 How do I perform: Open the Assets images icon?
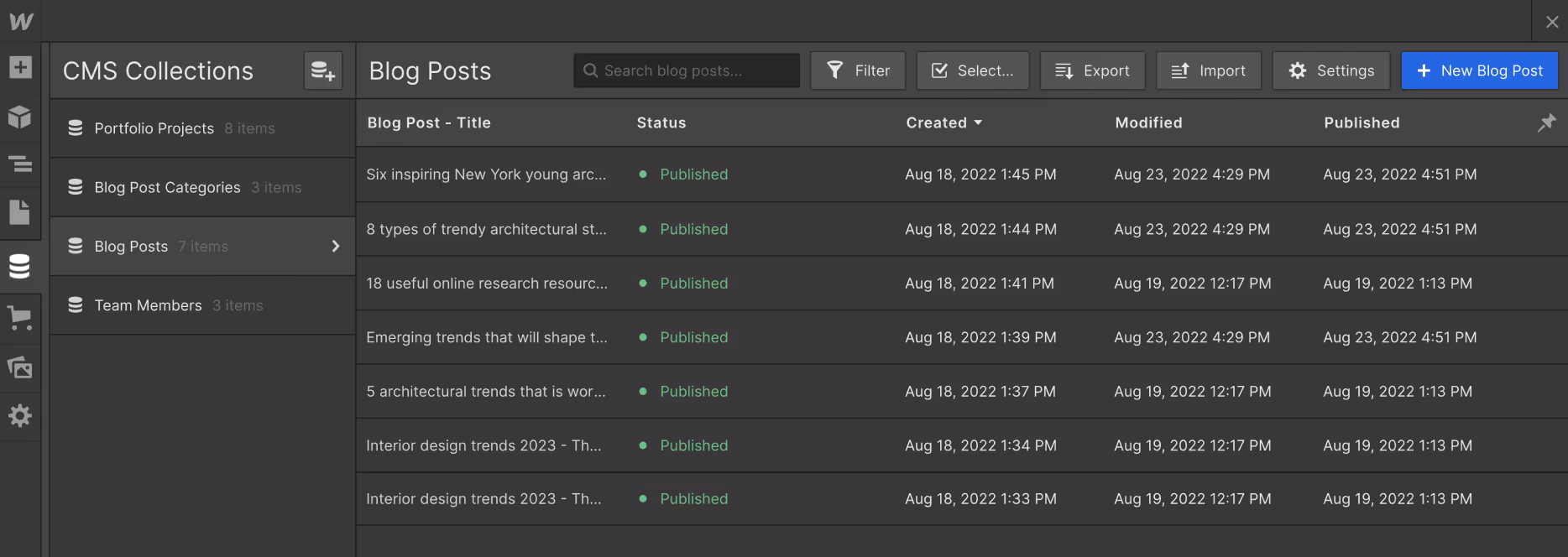[20, 367]
